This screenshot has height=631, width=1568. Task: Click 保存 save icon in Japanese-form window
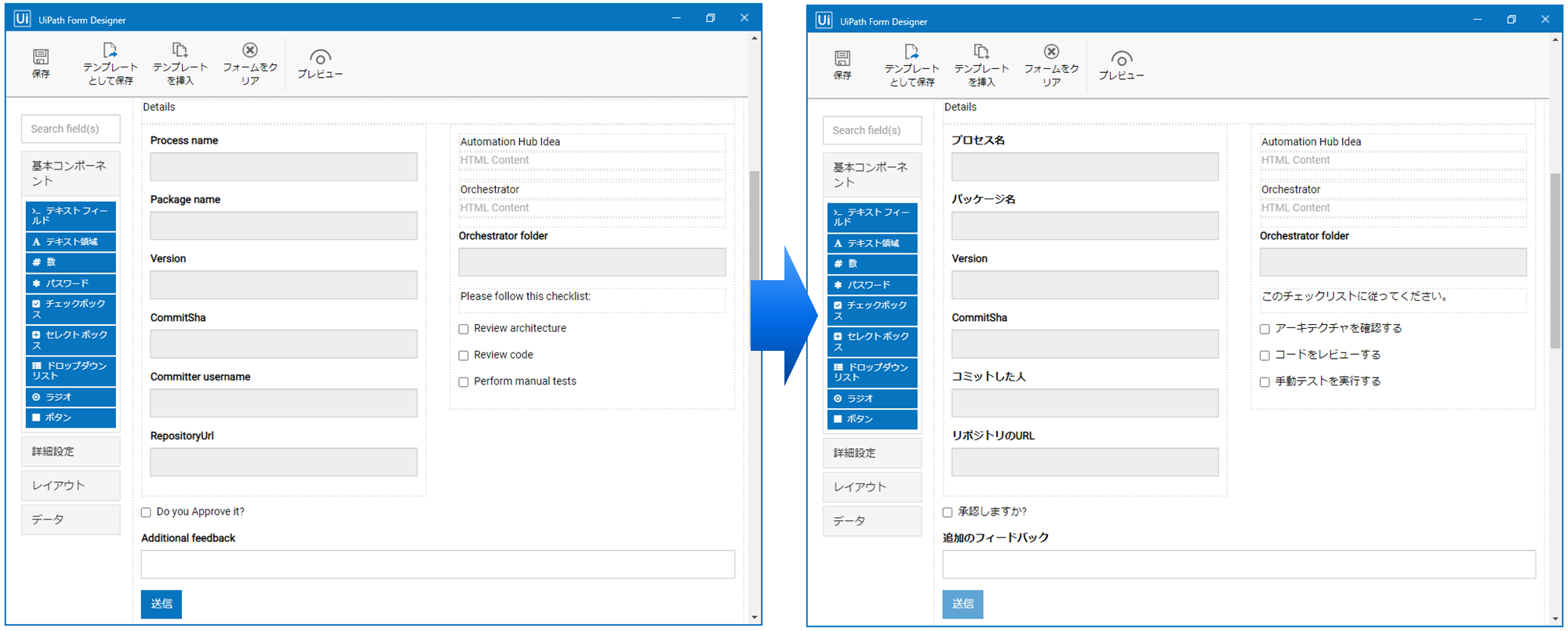[x=842, y=65]
